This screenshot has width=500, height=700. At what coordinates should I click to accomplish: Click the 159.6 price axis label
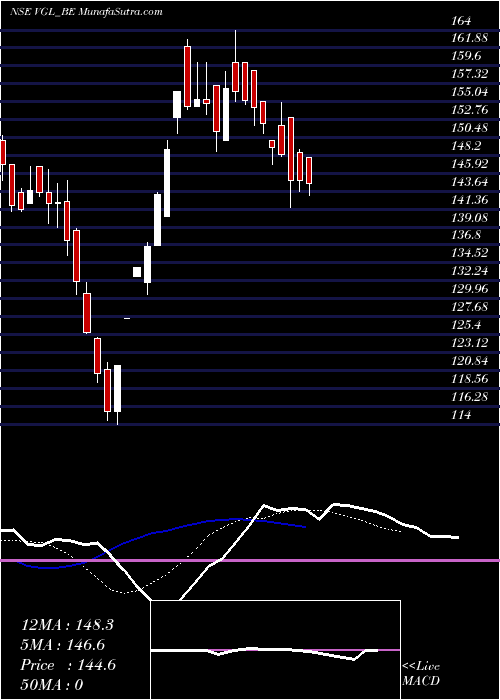tap(466, 56)
